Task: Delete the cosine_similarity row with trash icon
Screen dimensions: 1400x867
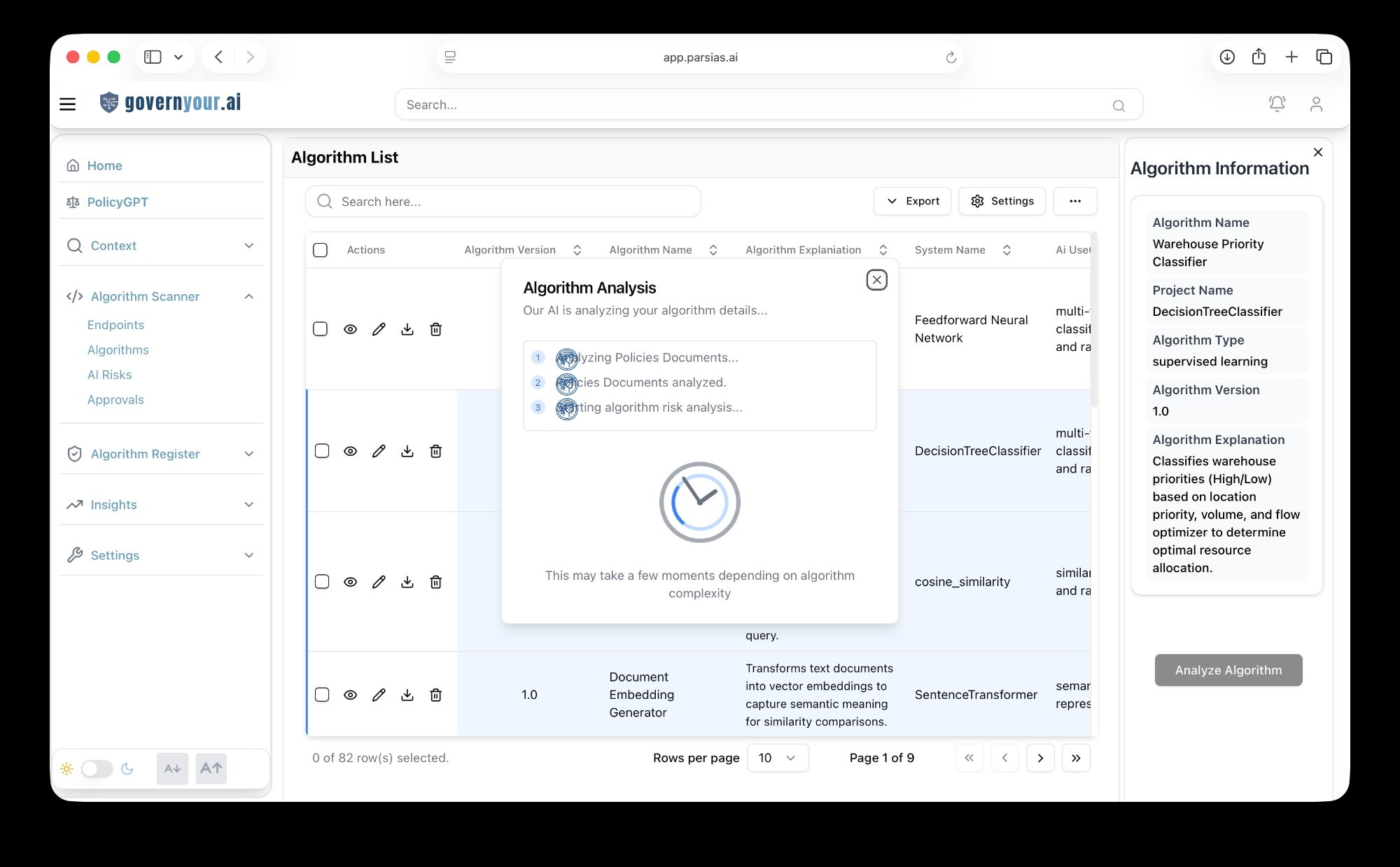Action: click(435, 582)
